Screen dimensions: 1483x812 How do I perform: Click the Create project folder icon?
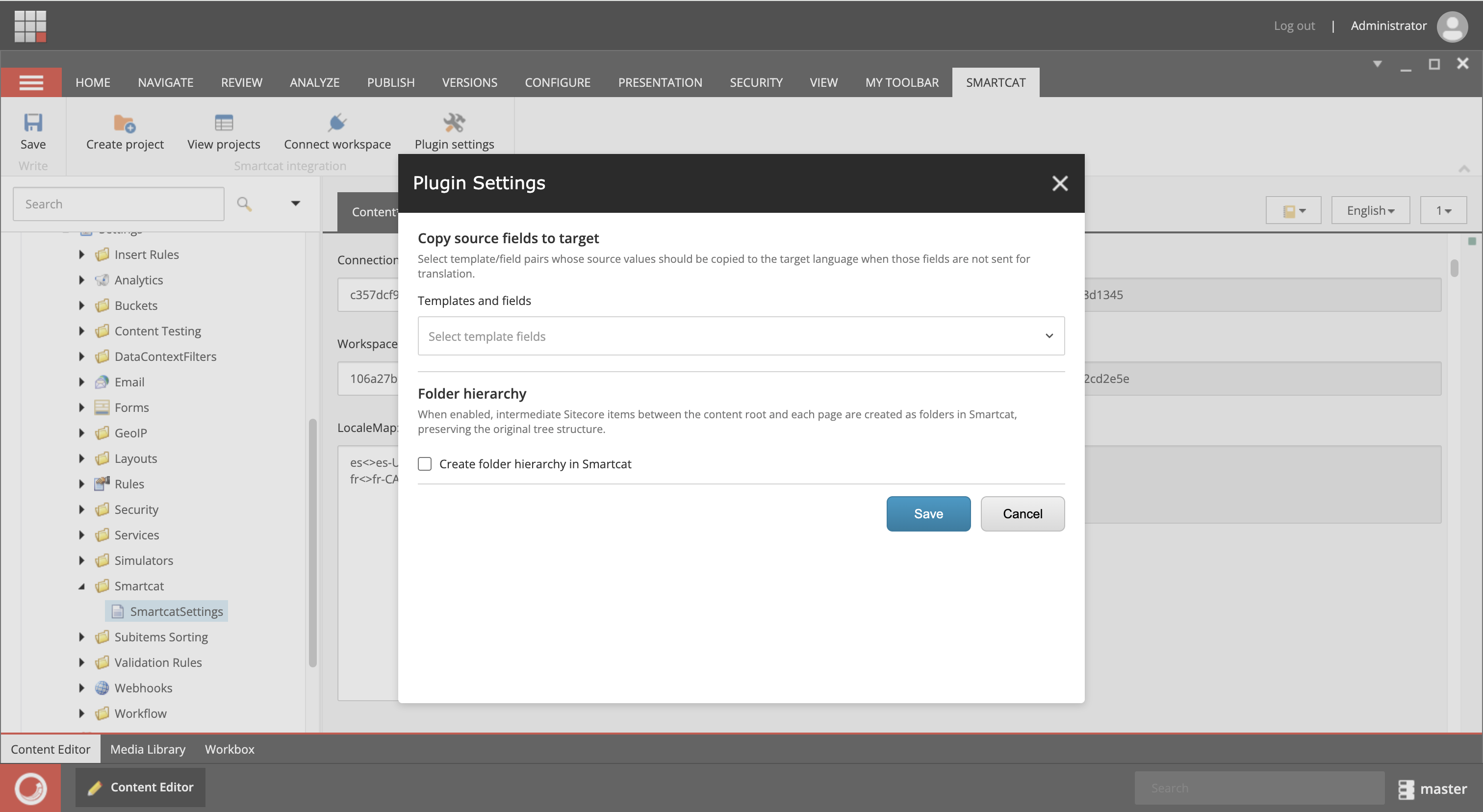click(125, 123)
